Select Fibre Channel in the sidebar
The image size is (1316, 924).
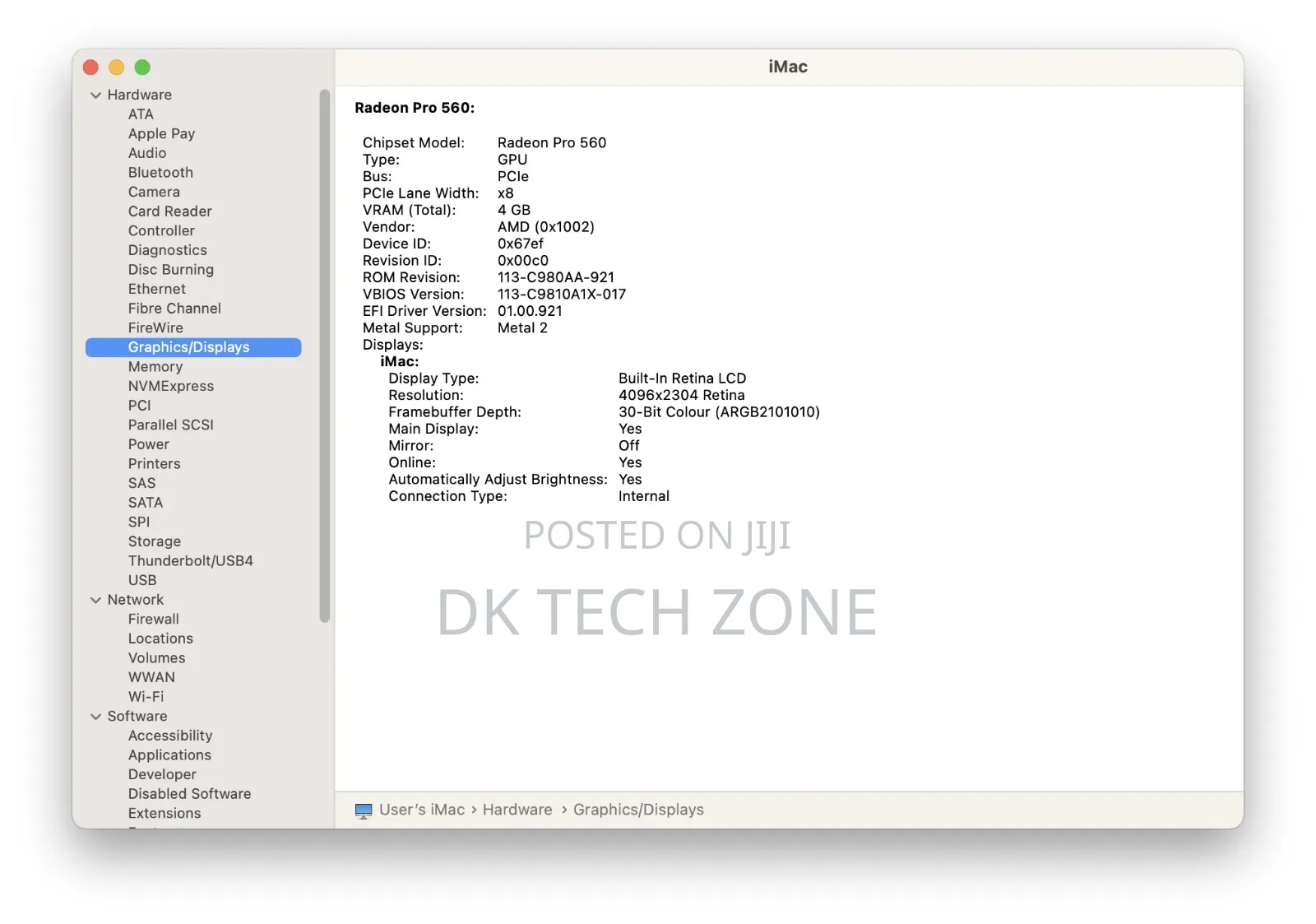click(174, 309)
